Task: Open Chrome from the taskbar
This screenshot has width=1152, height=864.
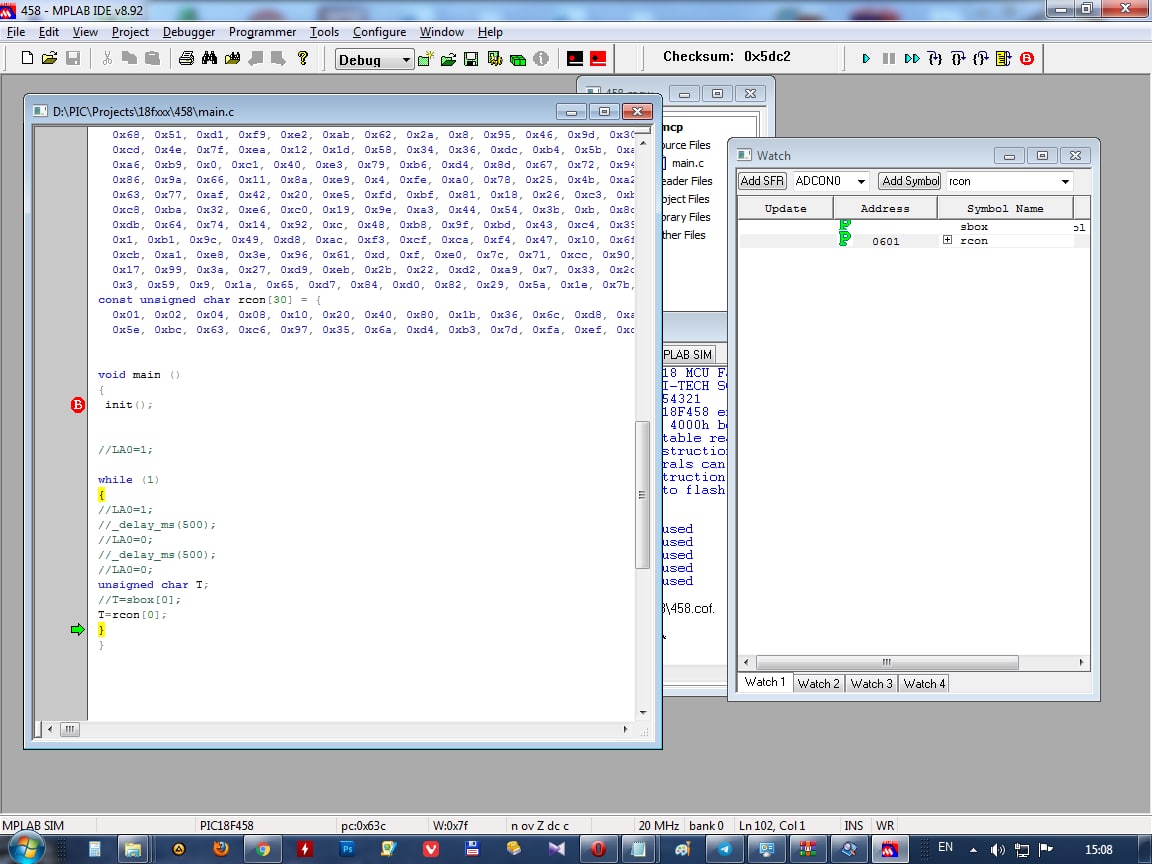Action: click(262, 849)
